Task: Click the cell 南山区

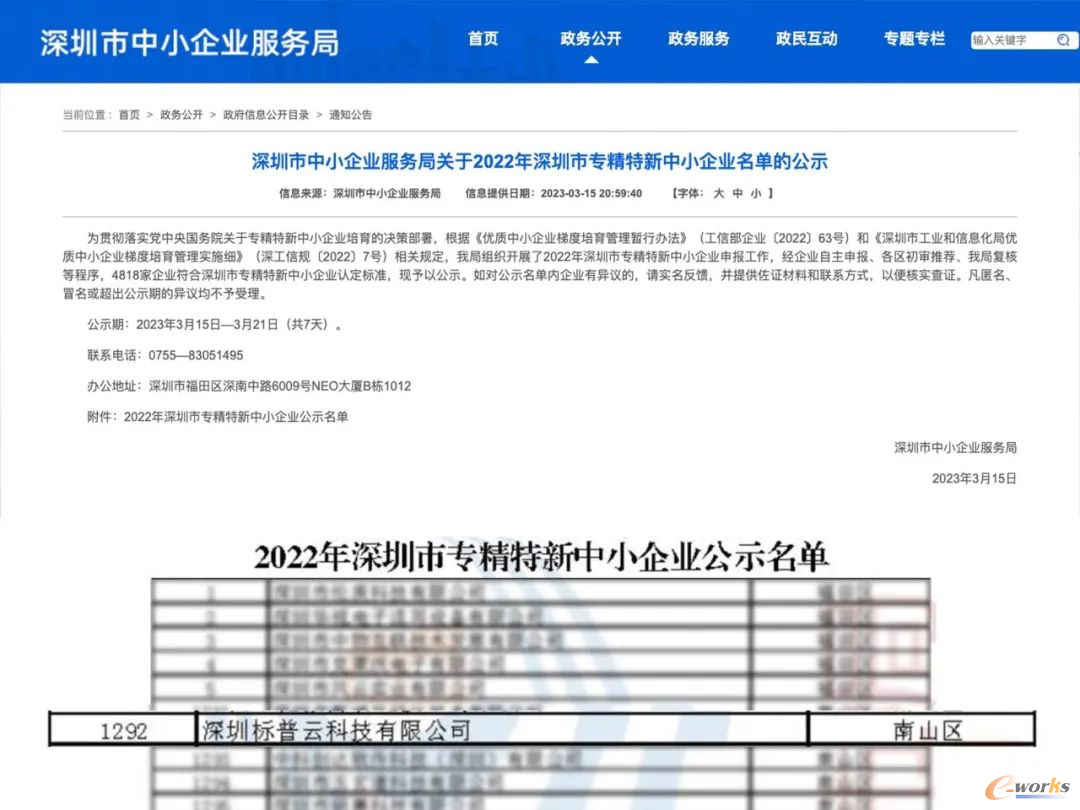Action: pyautogui.click(x=922, y=729)
